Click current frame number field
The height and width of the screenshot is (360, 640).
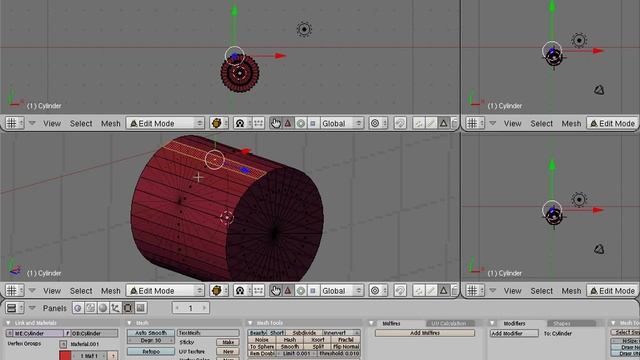click(x=191, y=308)
